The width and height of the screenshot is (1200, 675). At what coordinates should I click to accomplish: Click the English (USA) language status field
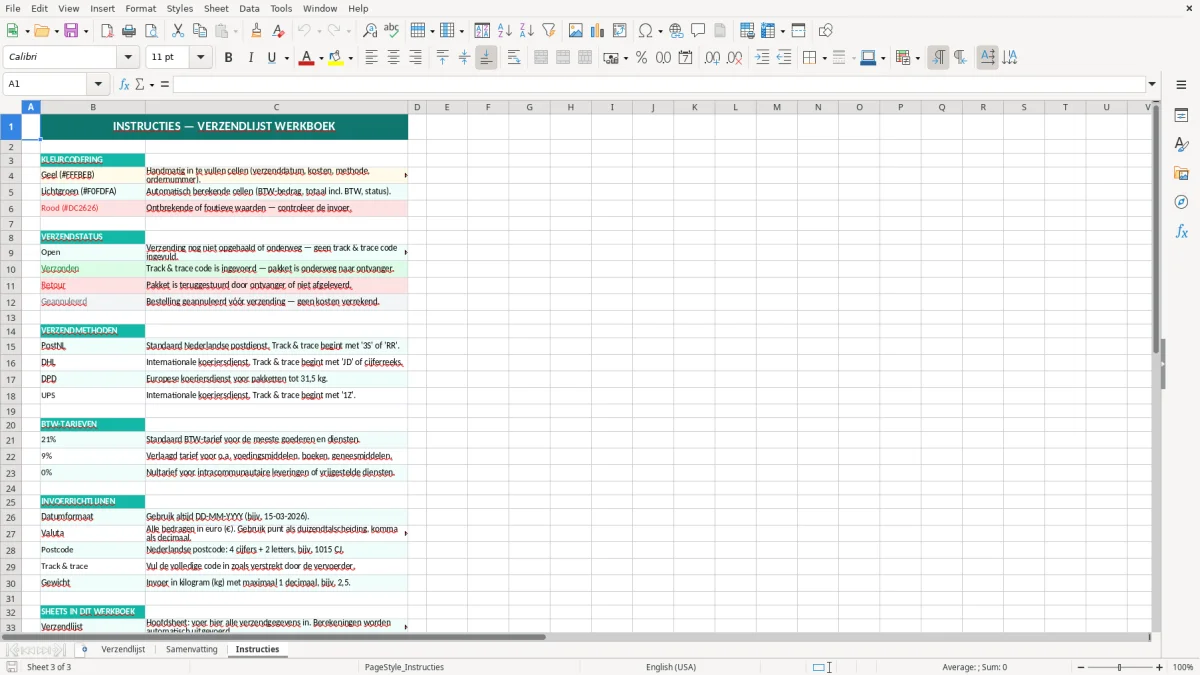(x=671, y=667)
